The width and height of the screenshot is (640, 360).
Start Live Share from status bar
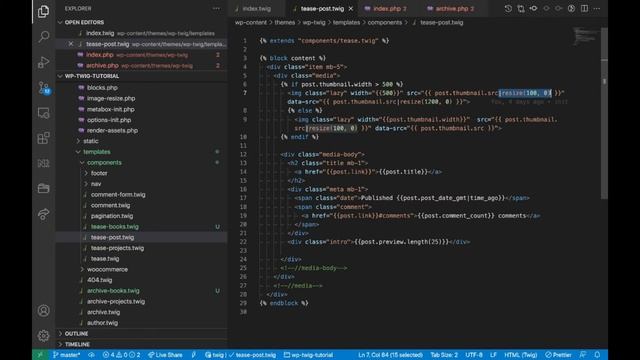(x=165, y=355)
